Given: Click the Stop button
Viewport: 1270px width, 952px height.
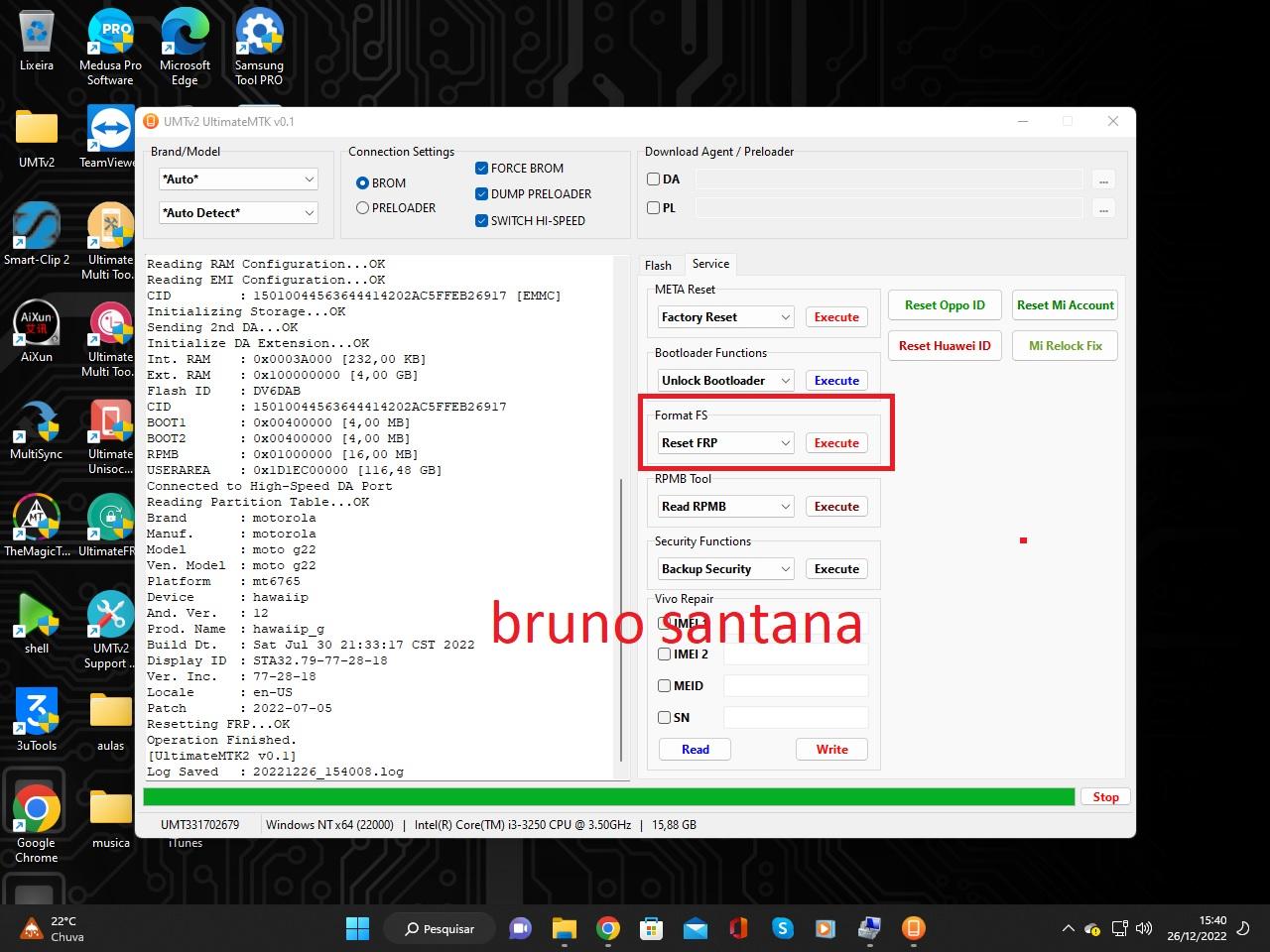Looking at the screenshot, I should [1105, 797].
